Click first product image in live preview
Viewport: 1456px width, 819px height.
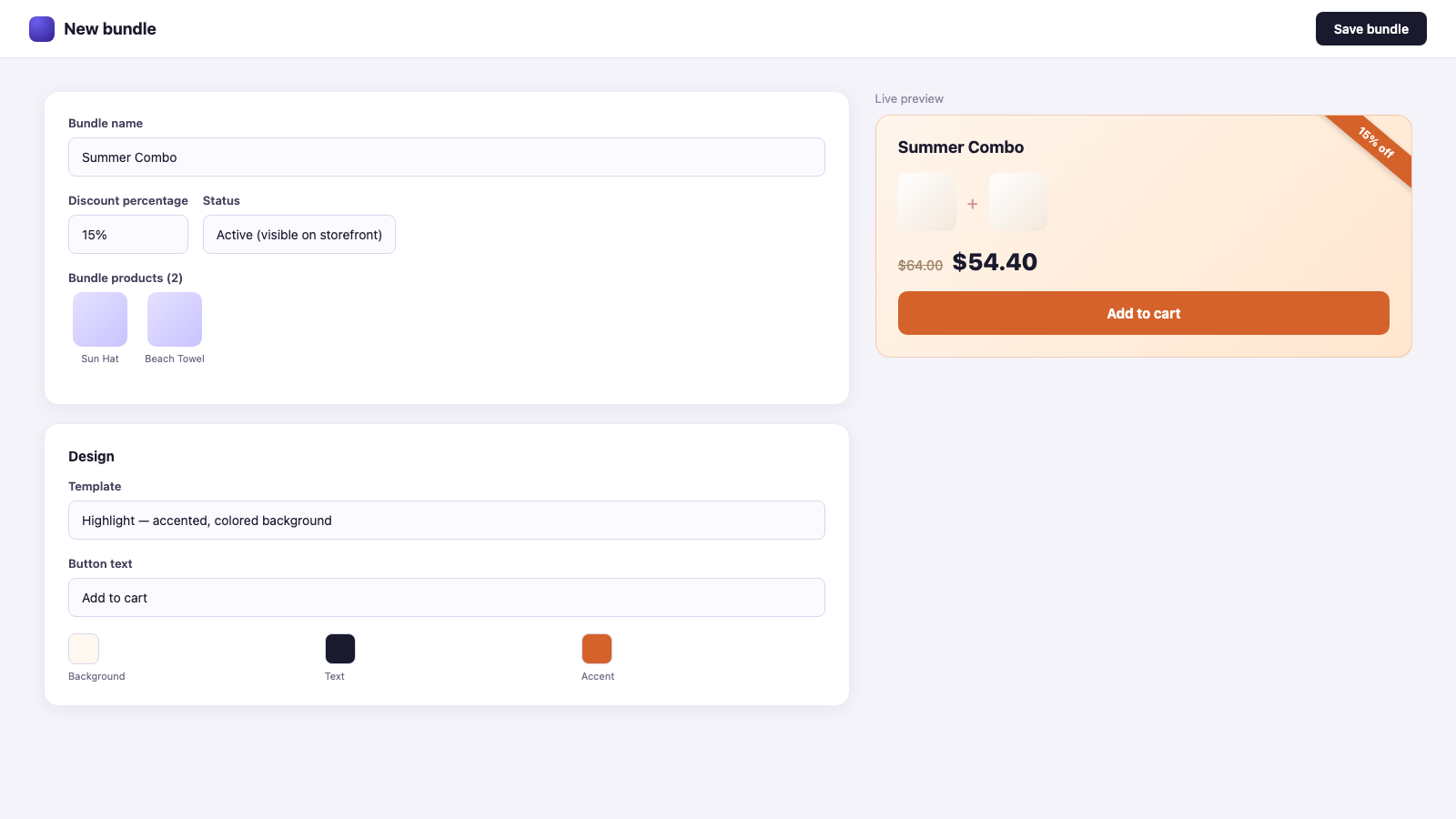pyautogui.click(x=926, y=202)
